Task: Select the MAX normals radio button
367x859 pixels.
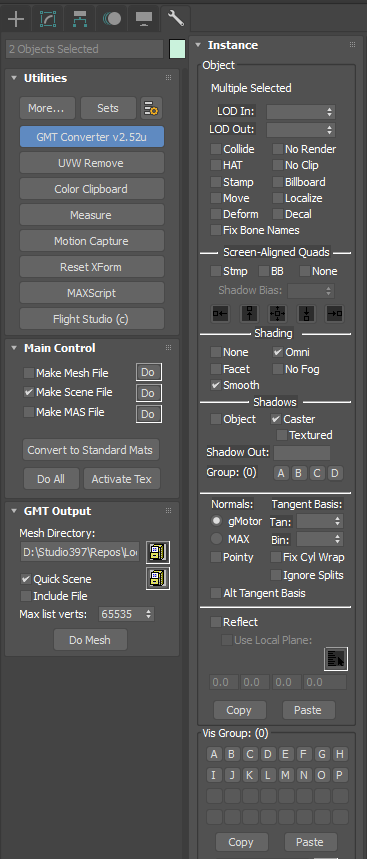Action: point(217,539)
